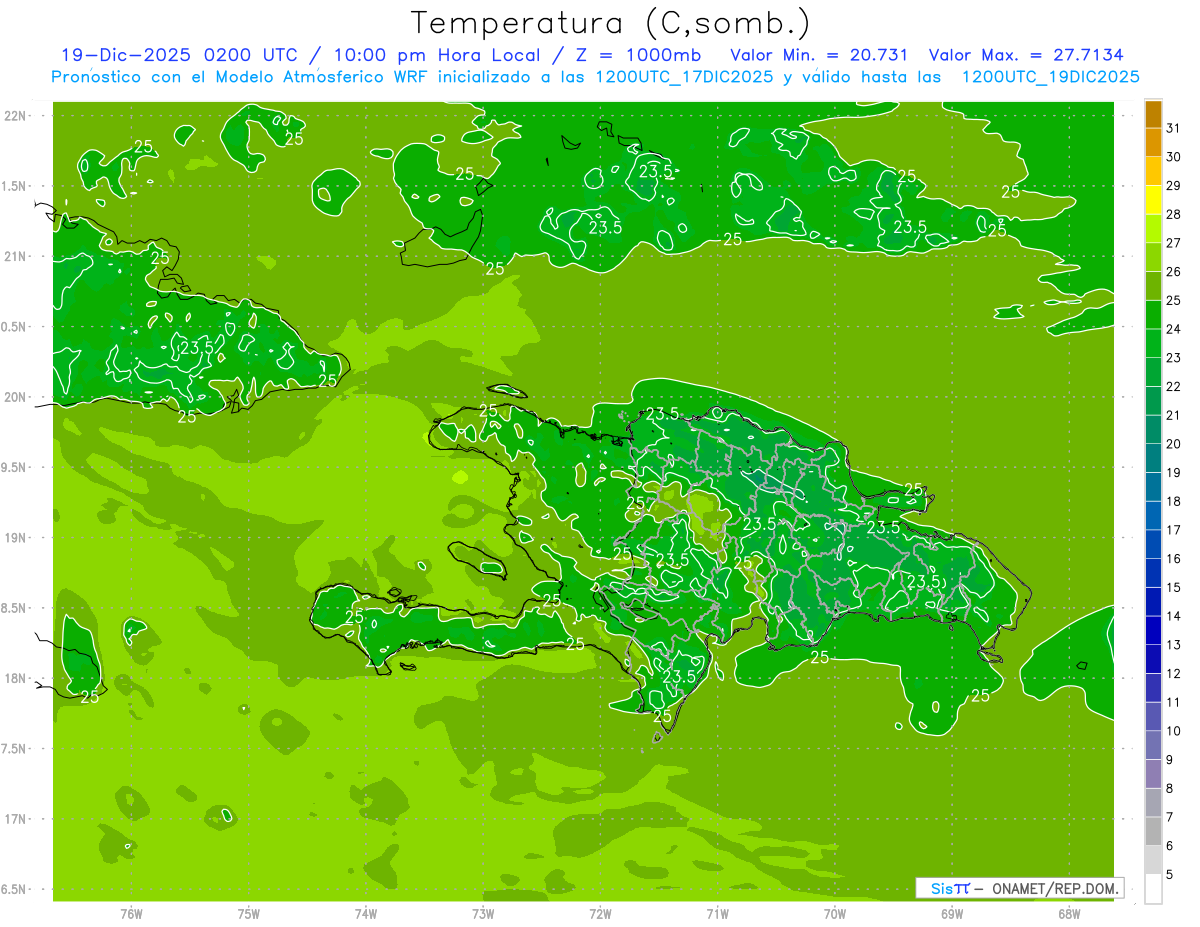1200x927 pixels.
Task: Click the "73W" longitude label
Action: click(x=483, y=914)
